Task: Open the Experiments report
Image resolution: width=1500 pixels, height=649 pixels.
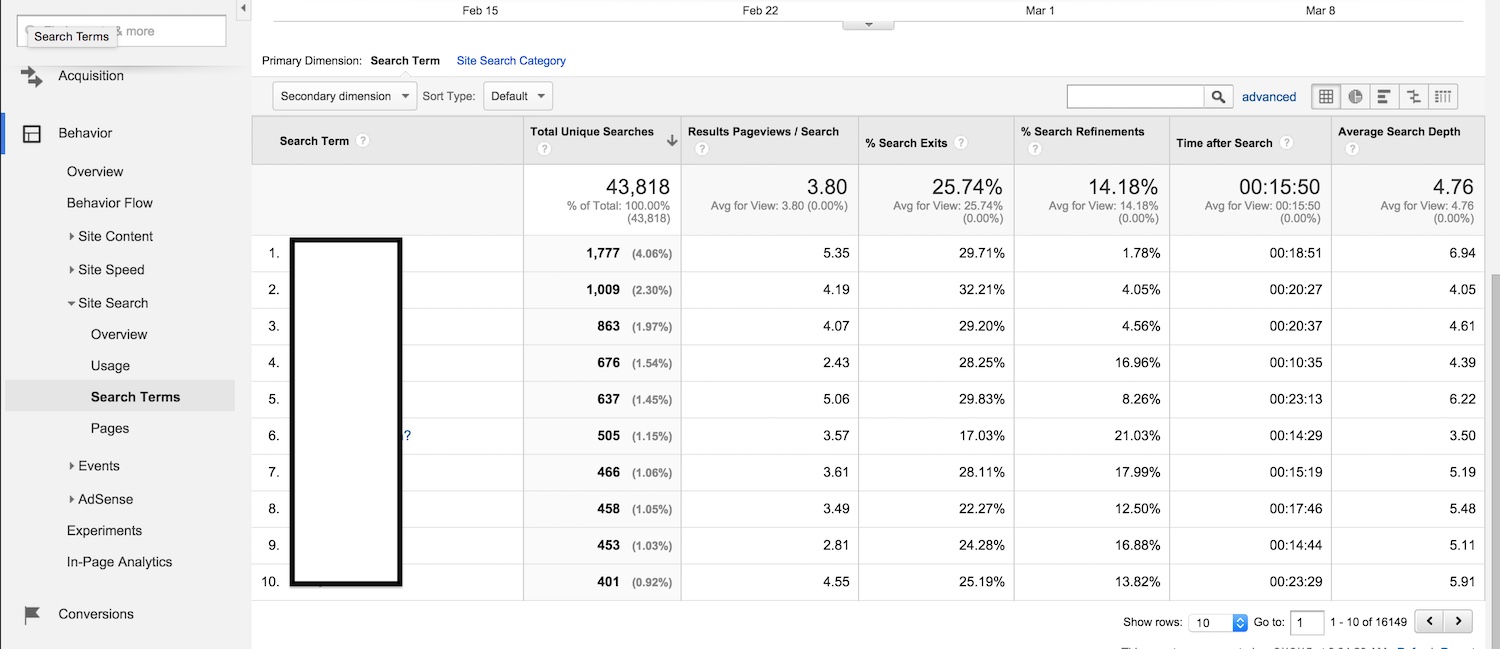Action: pyautogui.click(x=104, y=530)
